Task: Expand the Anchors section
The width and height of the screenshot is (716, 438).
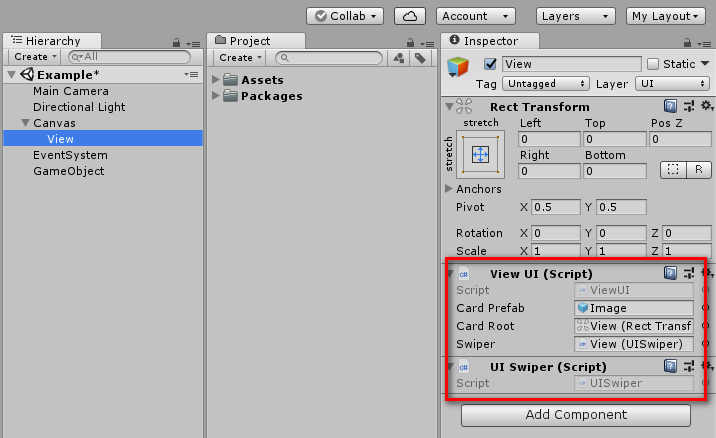Action: click(x=449, y=189)
